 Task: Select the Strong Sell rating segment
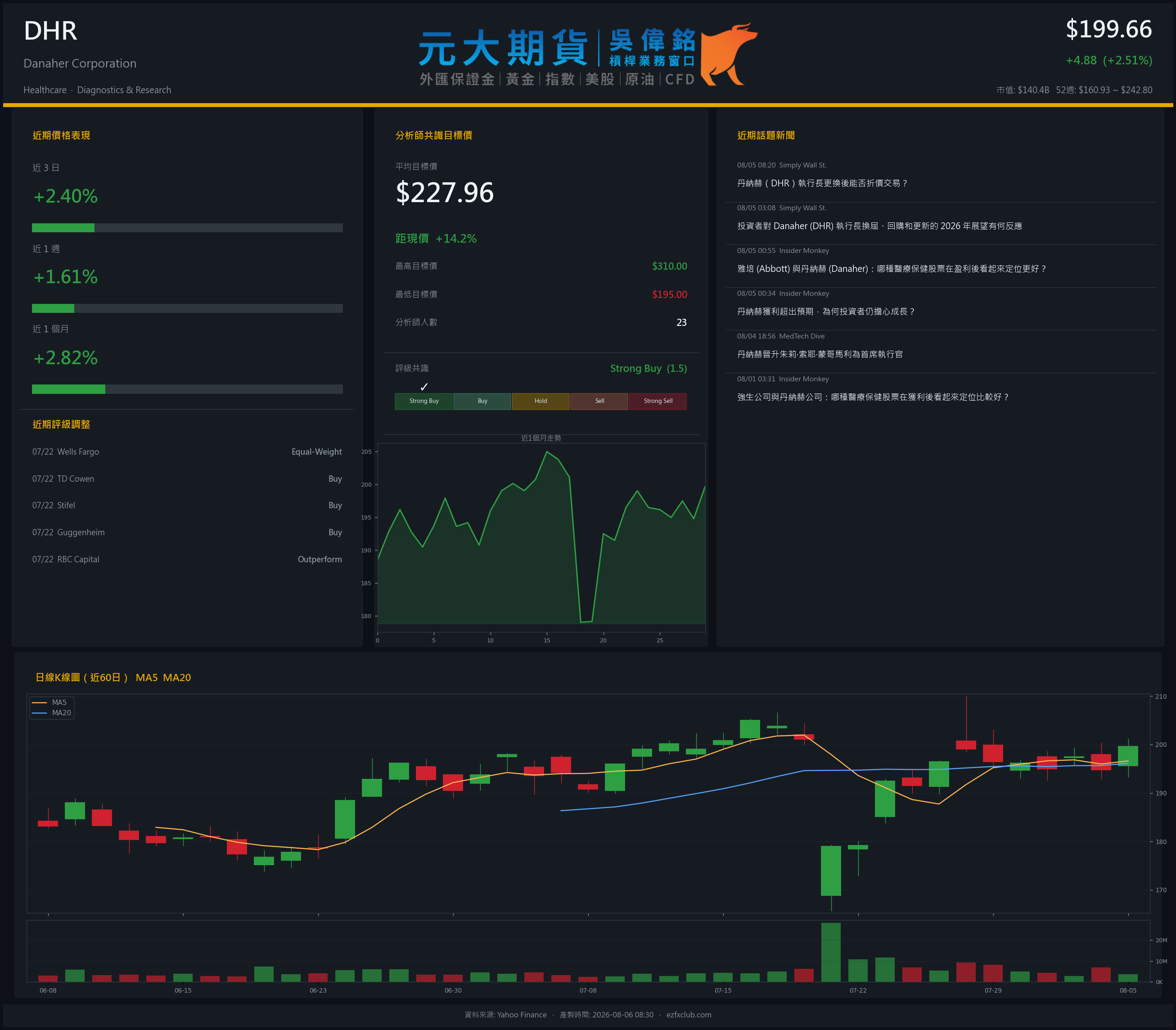658,401
